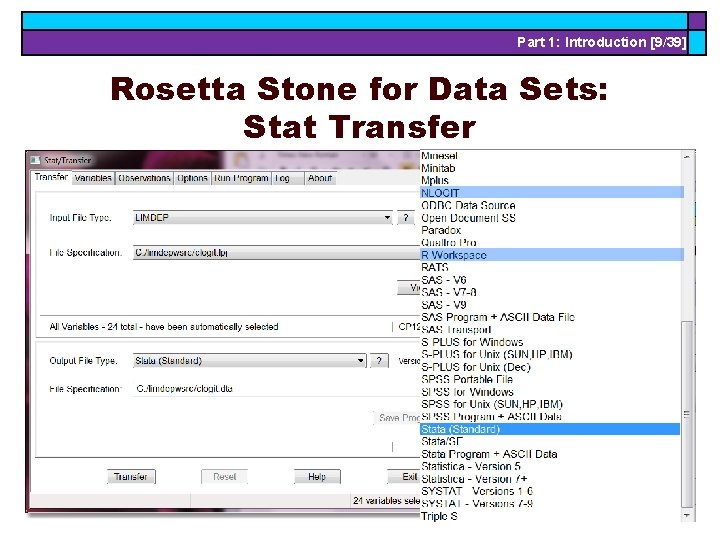Select SPSS Portable File
The width and height of the screenshot is (720, 540).
551,379
